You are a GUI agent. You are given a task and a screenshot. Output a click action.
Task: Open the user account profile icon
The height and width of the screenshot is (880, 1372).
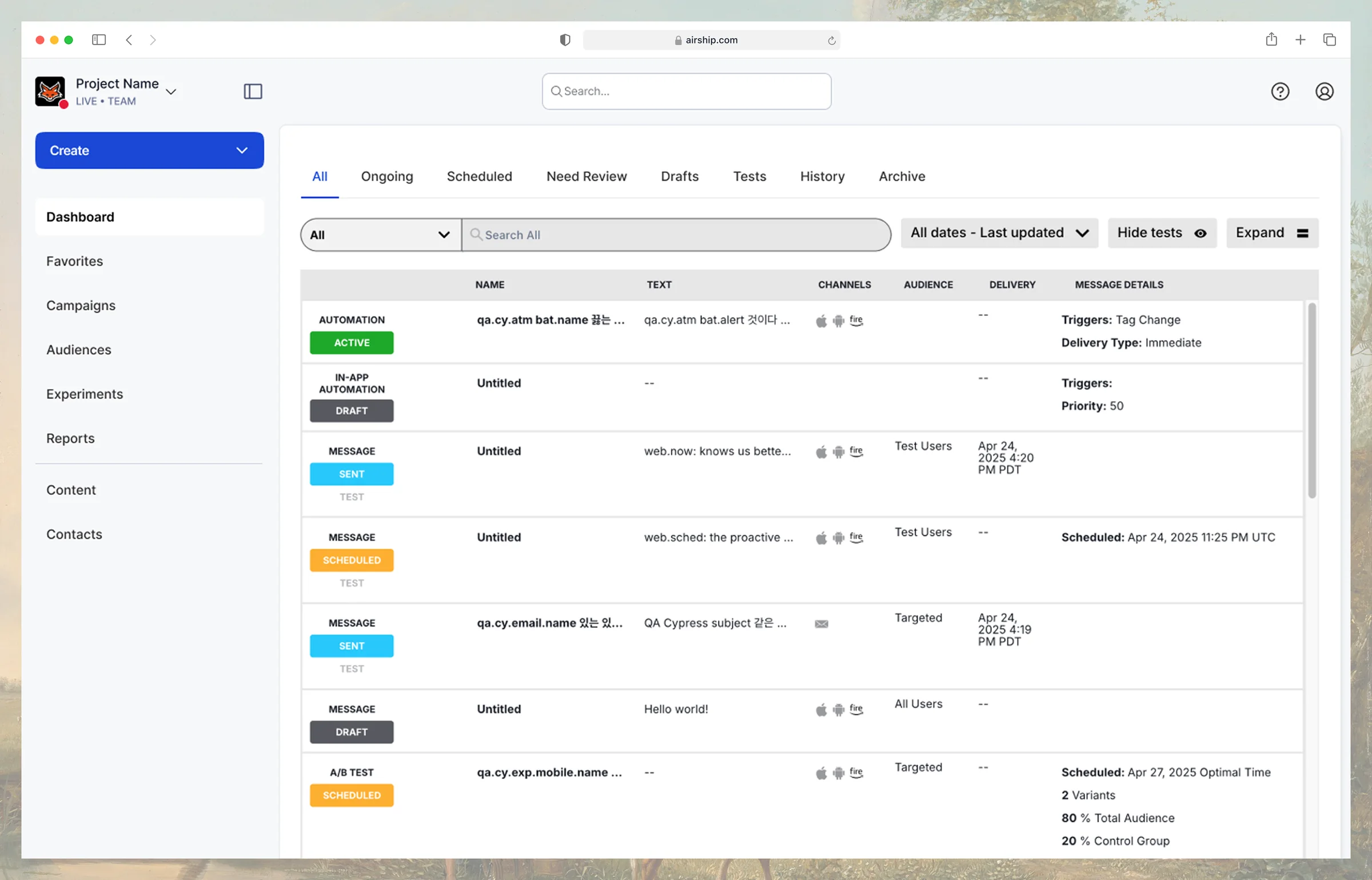click(x=1324, y=91)
